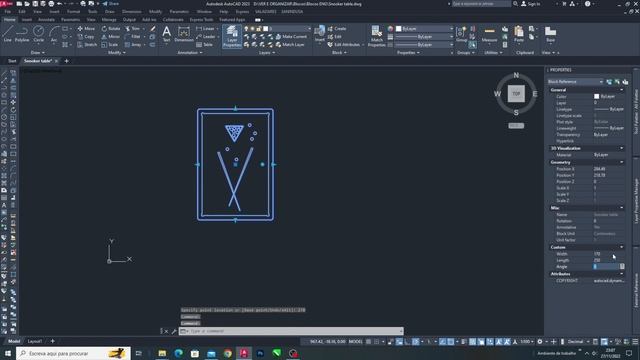The width and height of the screenshot is (640, 360).
Task: Activate the Move command
Action: click(x=86, y=29)
